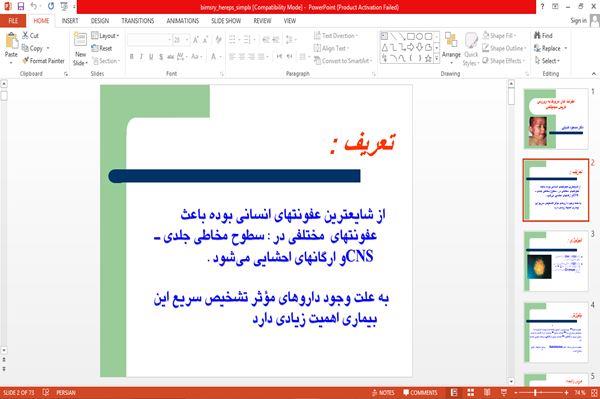Copy the selection
Image resolution: width=600 pixels, height=399 pixels.
click(x=33, y=48)
